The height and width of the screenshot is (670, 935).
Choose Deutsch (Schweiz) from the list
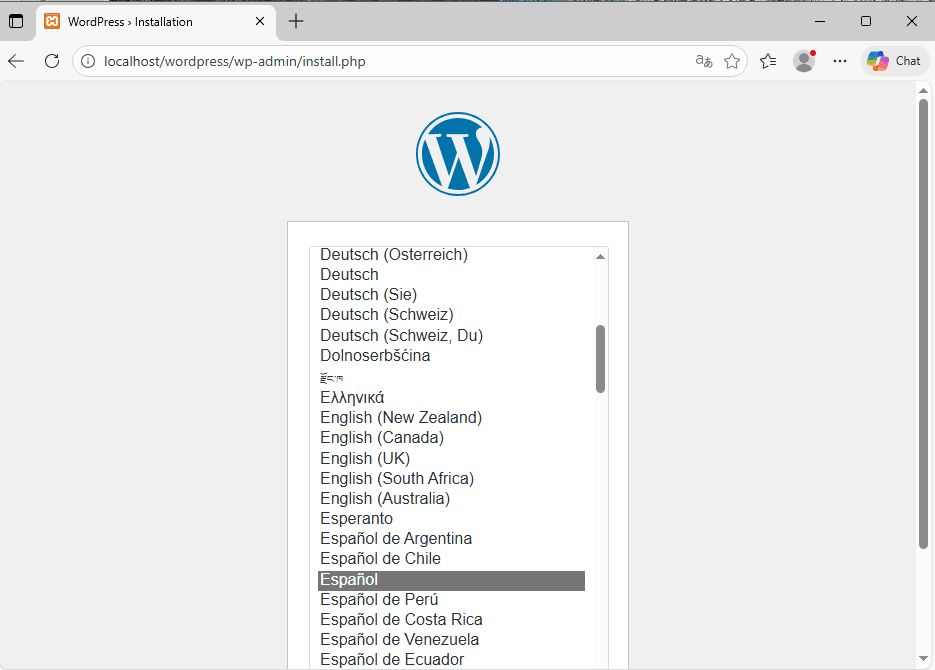click(x=386, y=315)
